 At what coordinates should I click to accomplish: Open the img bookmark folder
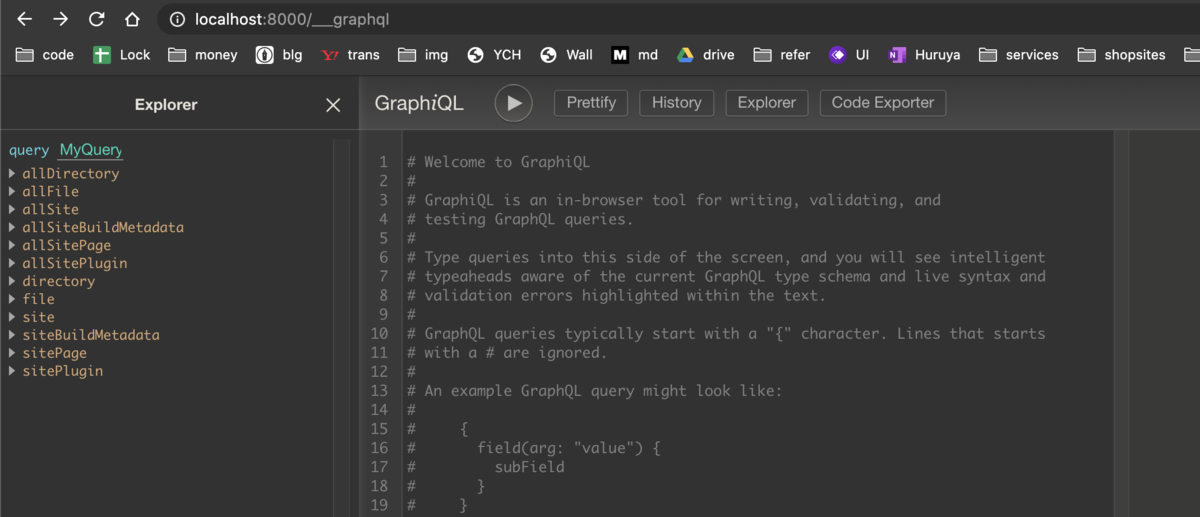423,55
